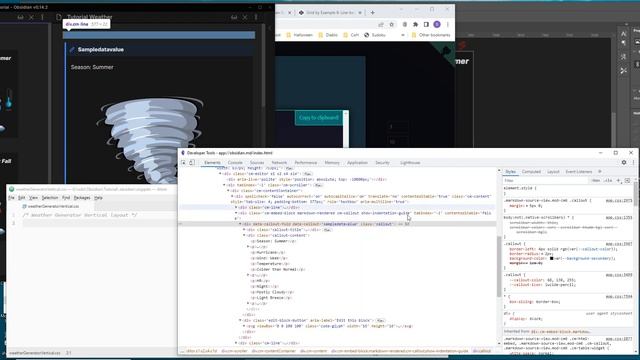The width and height of the screenshot is (640, 360).
Task: Open the Lighthouse tab in DevTools
Action: click(410, 162)
